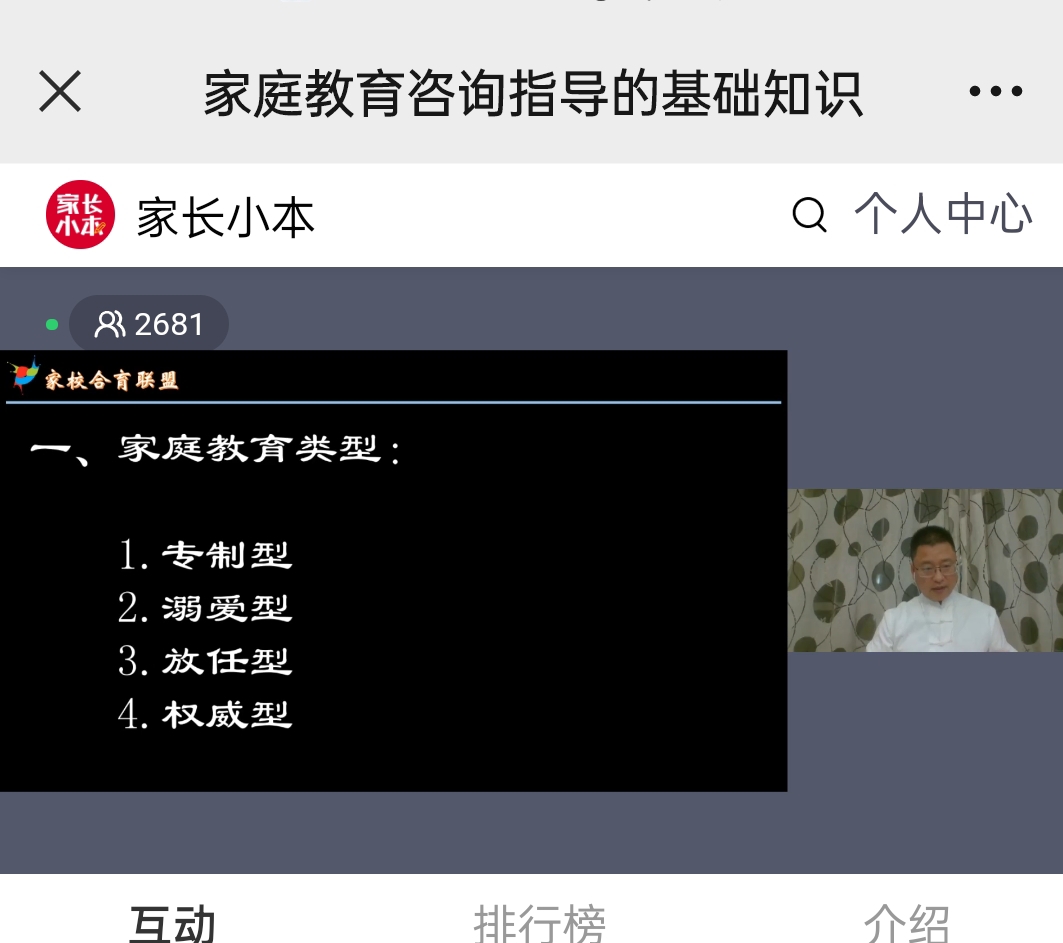1063x943 pixels.
Task: Tap the green live status dot
Action: click(52, 325)
